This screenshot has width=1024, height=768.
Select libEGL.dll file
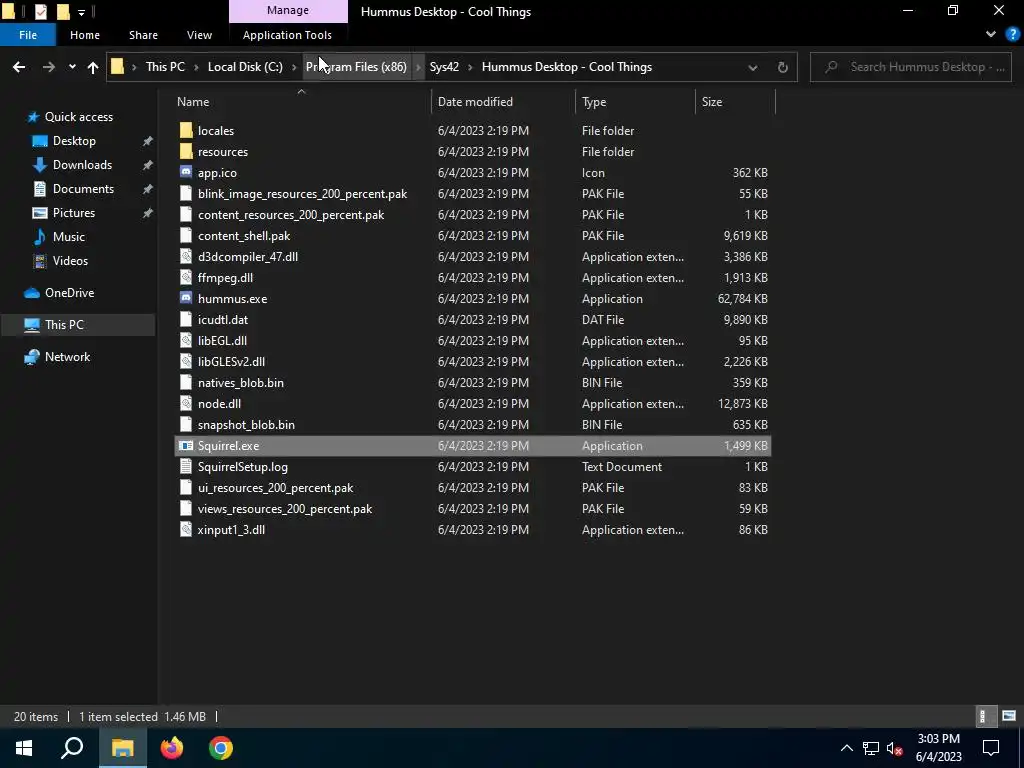[x=222, y=340]
